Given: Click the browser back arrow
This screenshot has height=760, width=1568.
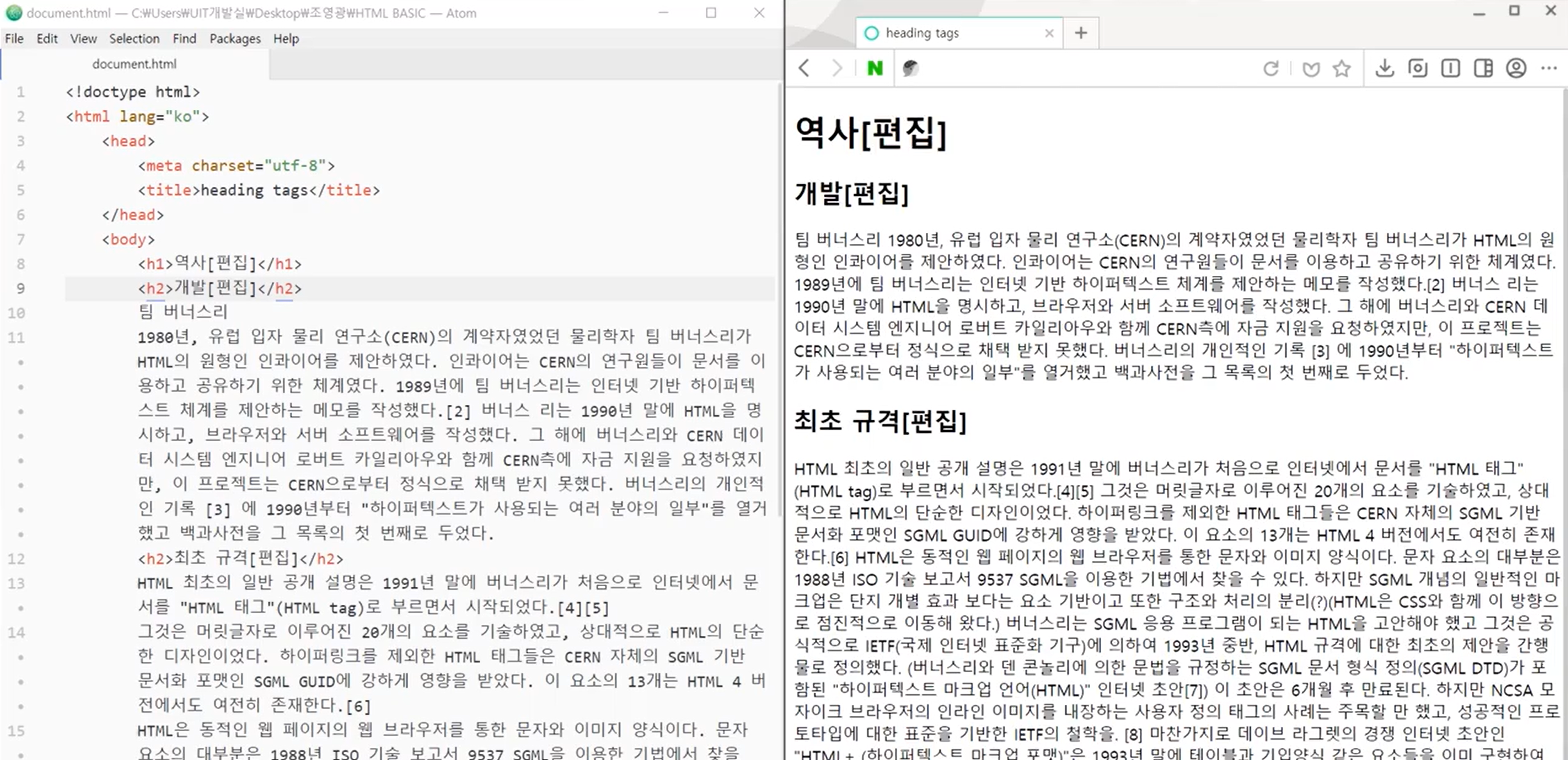Looking at the screenshot, I should click(x=804, y=68).
